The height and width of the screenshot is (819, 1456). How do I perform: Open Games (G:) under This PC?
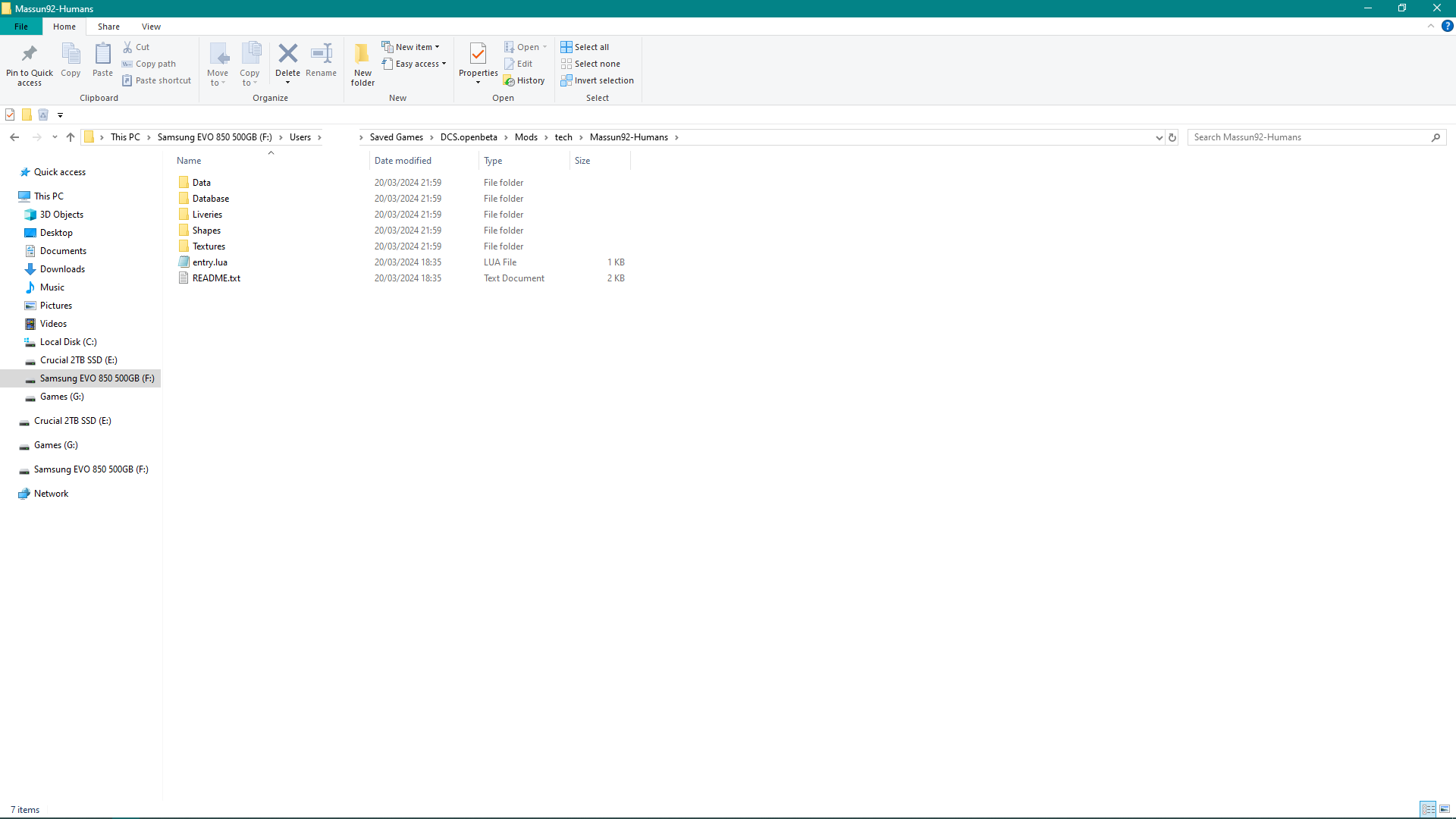(61, 397)
